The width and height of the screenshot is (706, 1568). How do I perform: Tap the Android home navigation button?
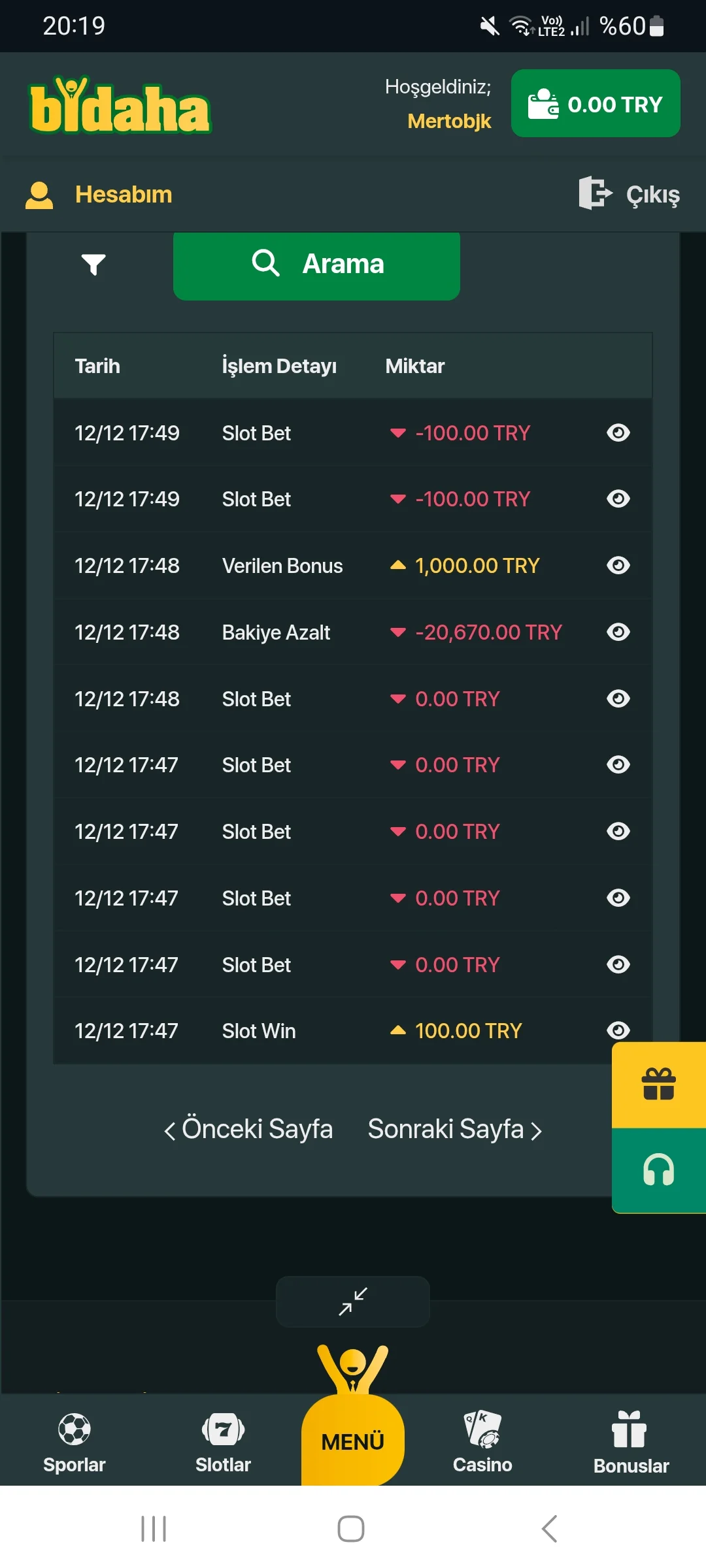click(x=351, y=1529)
